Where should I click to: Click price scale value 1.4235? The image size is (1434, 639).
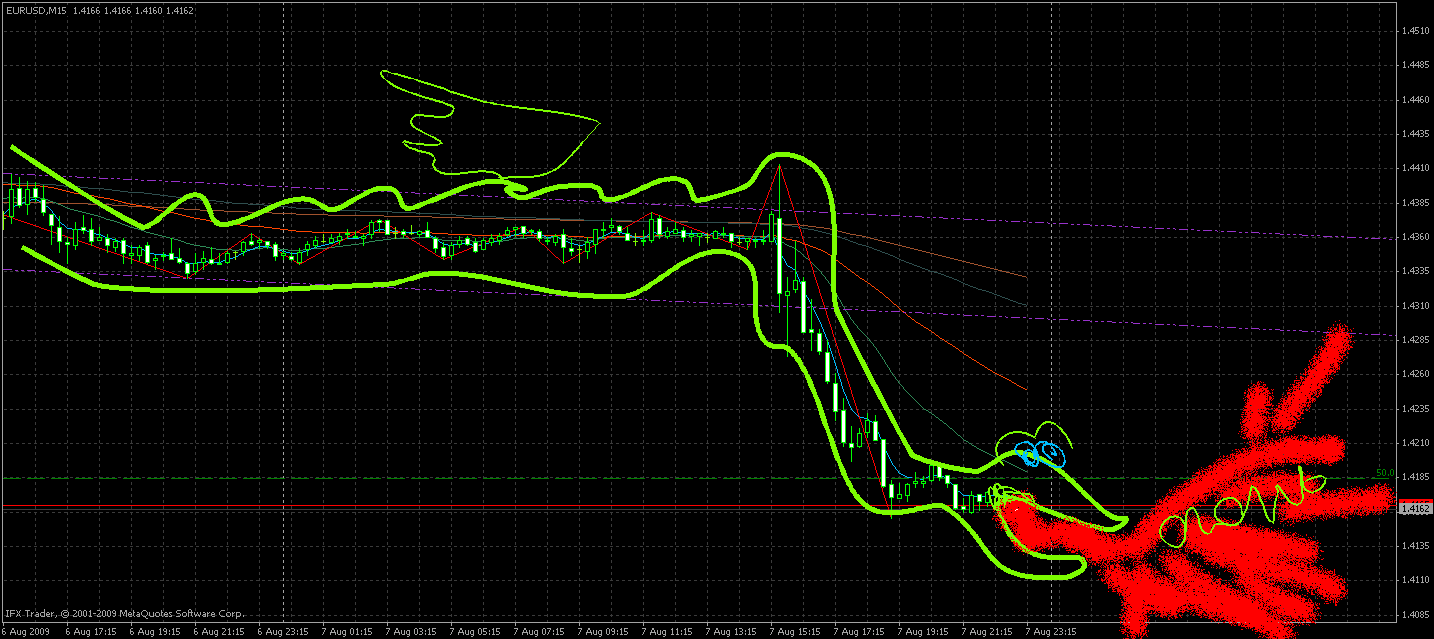pos(1415,408)
